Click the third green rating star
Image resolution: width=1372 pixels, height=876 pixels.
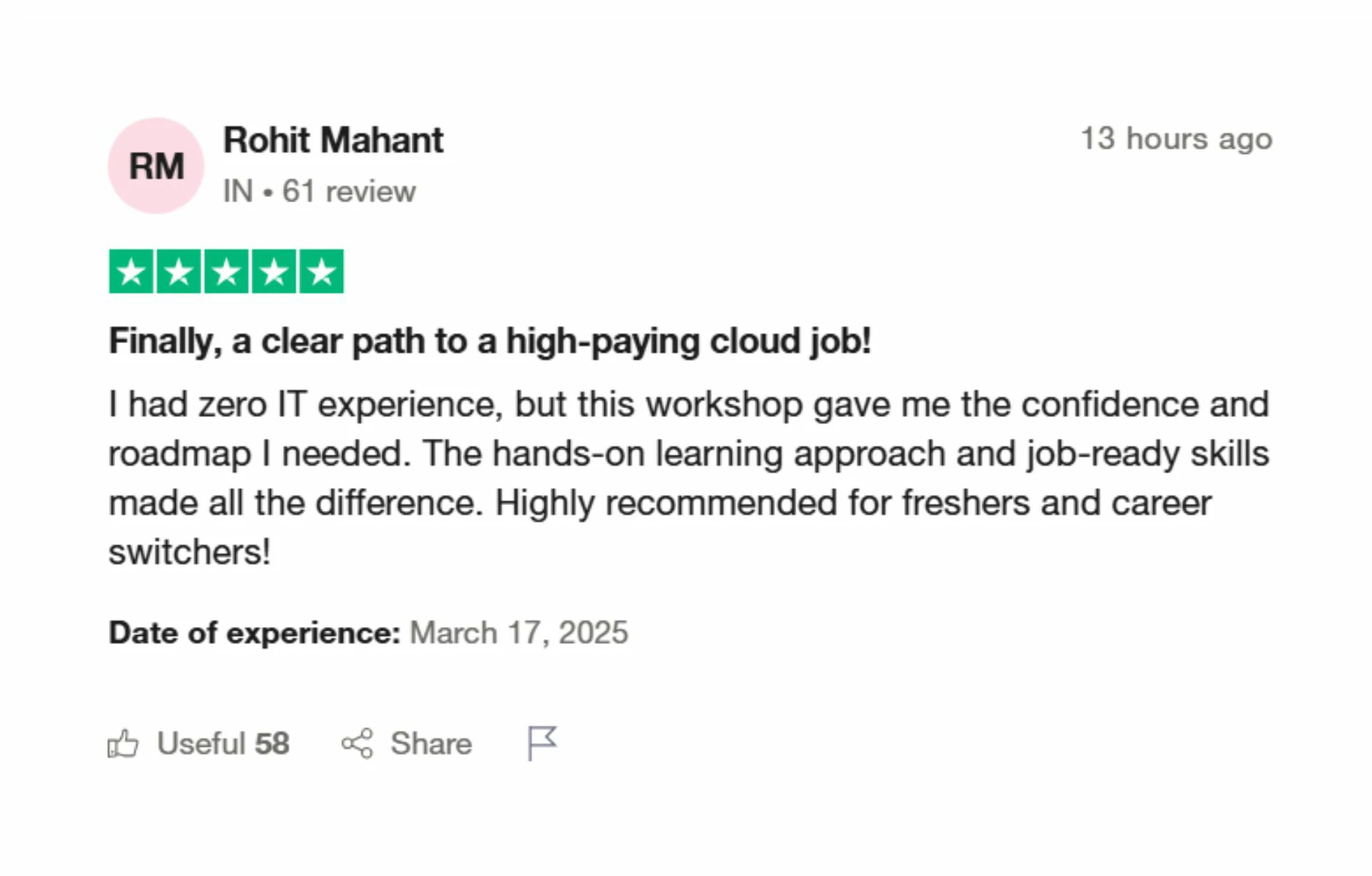[x=226, y=272]
